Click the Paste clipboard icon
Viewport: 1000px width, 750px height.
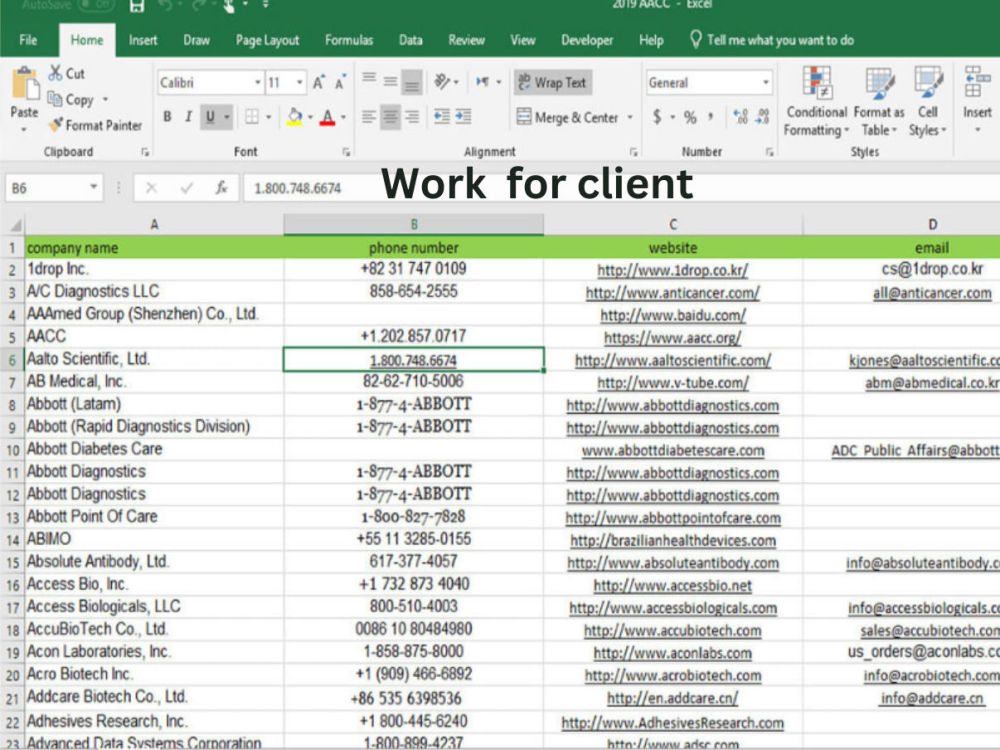(x=24, y=84)
